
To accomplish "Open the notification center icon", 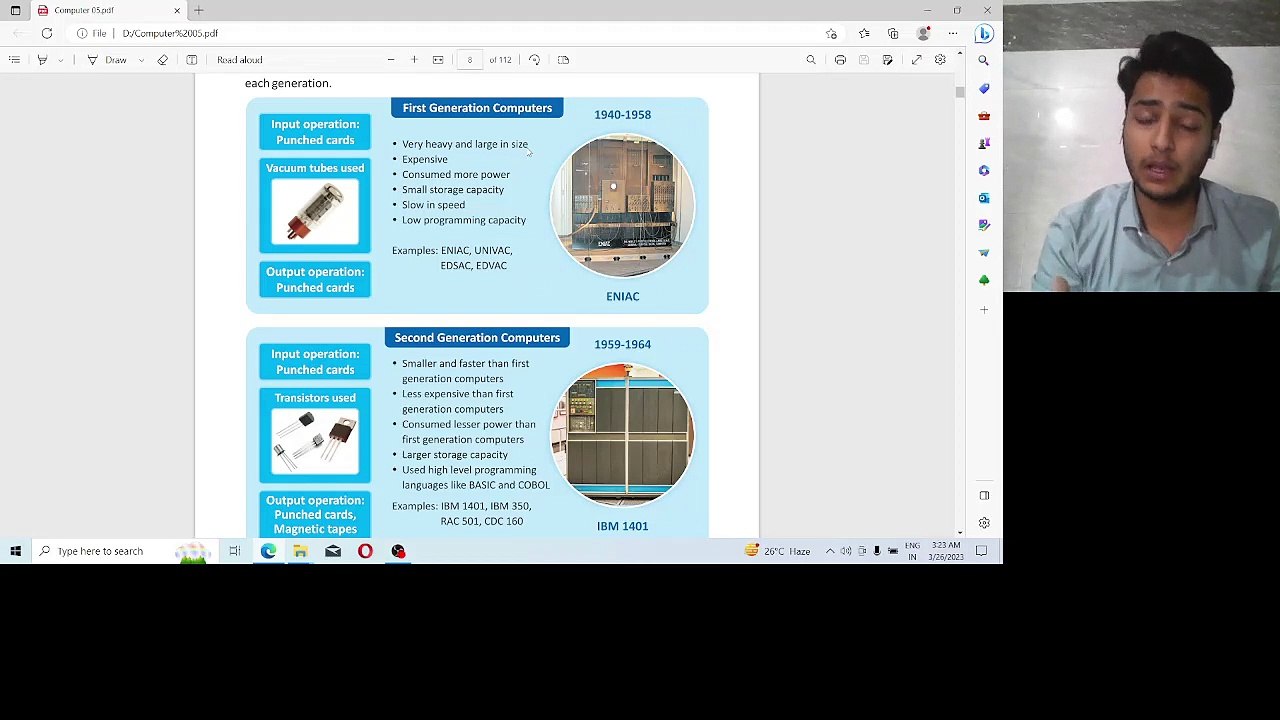I will [x=981, y=551].
